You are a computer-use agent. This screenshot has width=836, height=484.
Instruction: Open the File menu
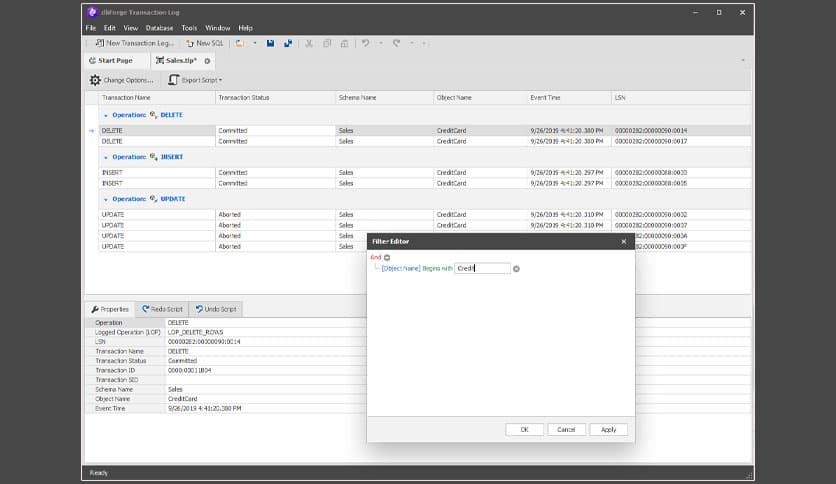tap(91, 28)
